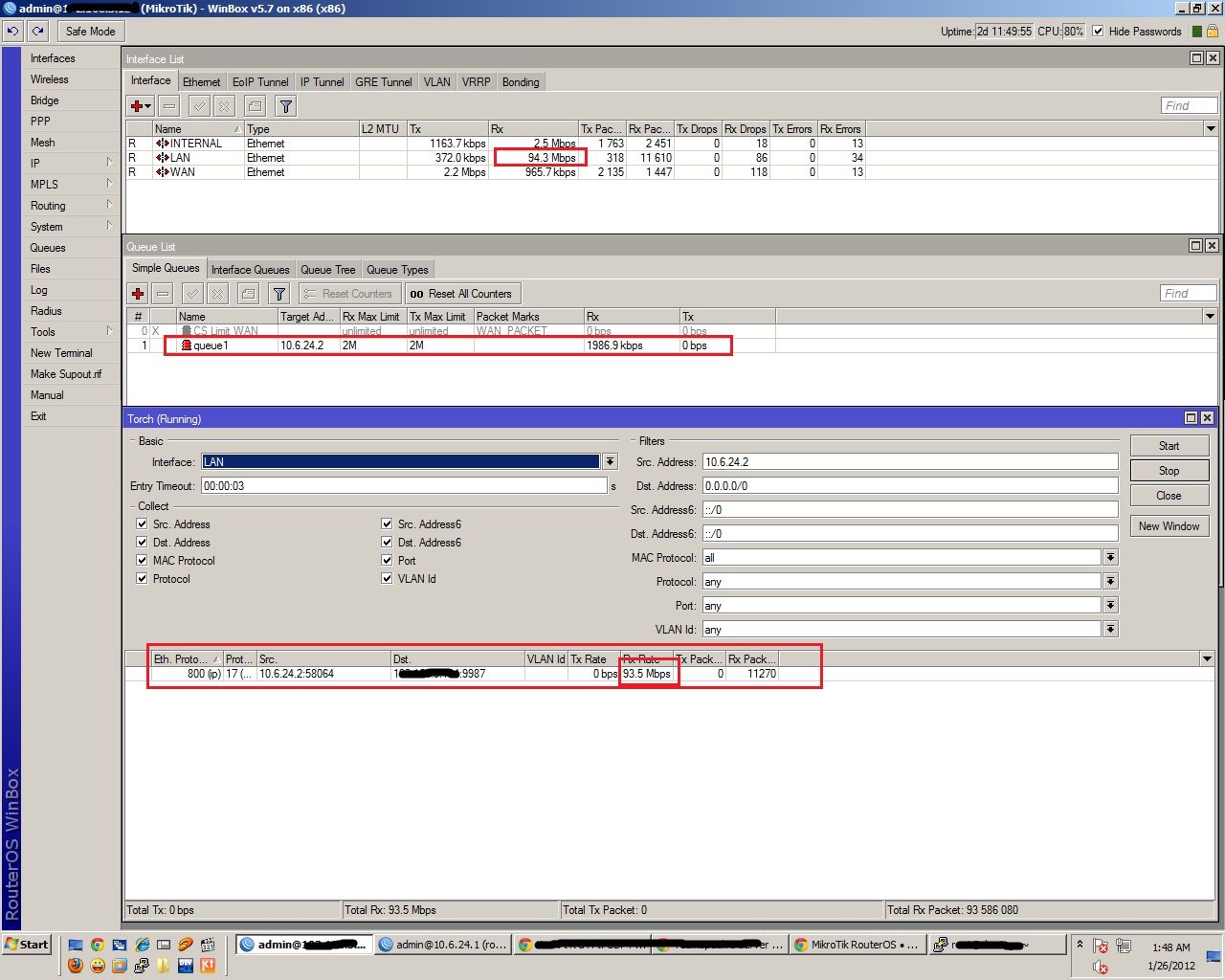
Task: Expand the IP submenu in sidebar
Action: [x=71, y=164]
